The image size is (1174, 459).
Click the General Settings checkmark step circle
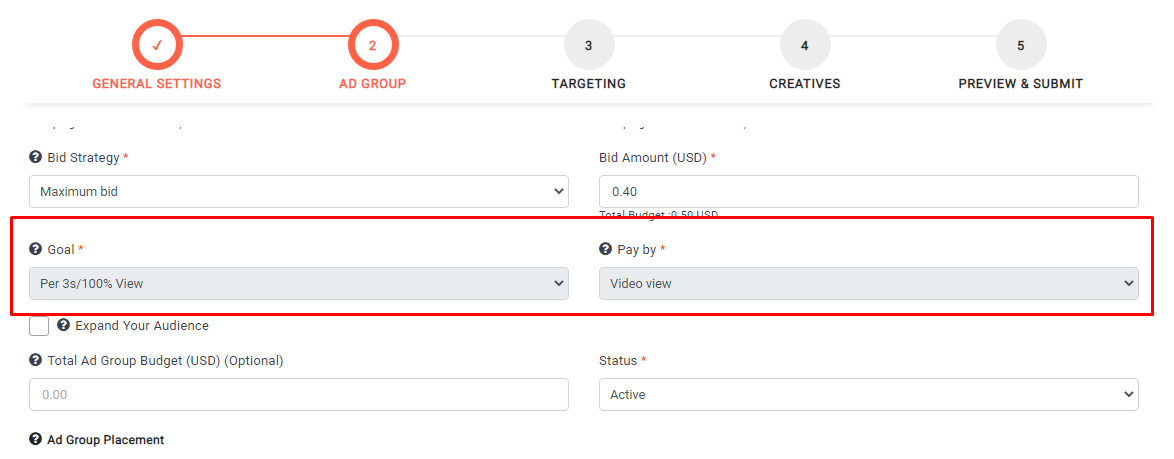pyautogui.click(x=157, y=45)
